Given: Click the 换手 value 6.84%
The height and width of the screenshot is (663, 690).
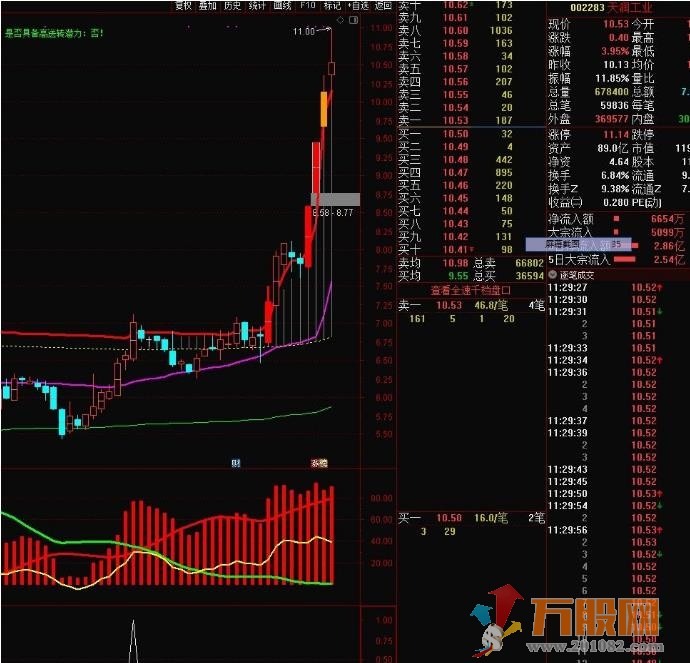Looking at the screenshot, I should [615, 176].
